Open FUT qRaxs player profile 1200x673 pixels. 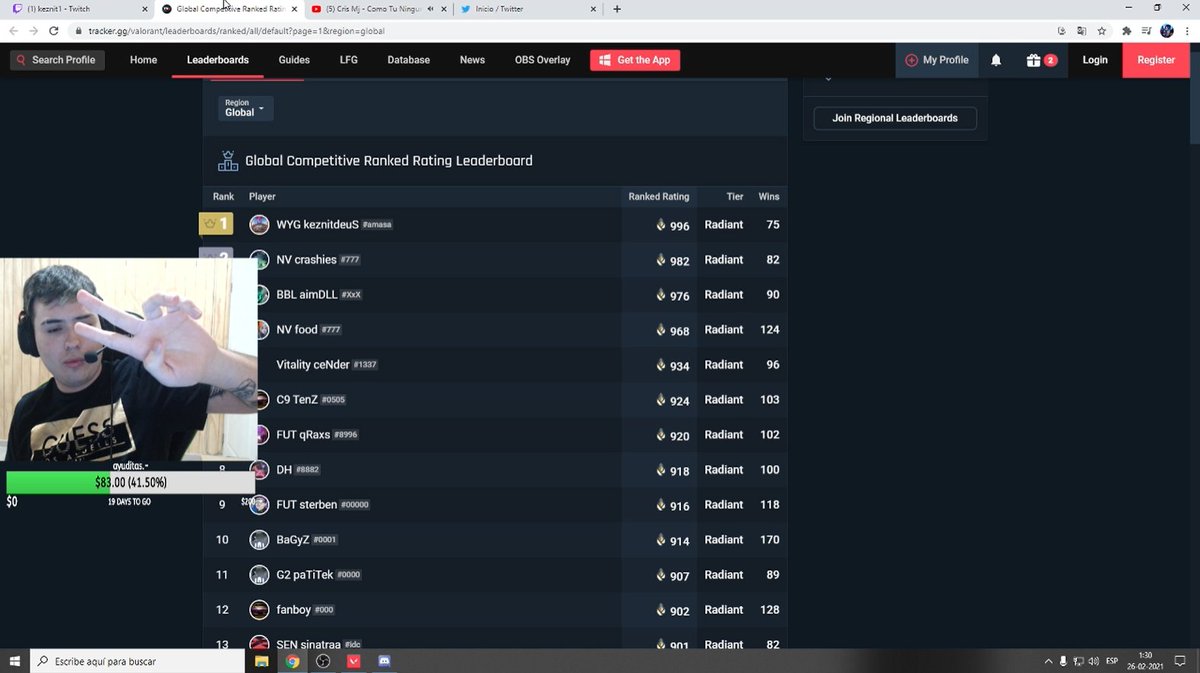point(303,435)
